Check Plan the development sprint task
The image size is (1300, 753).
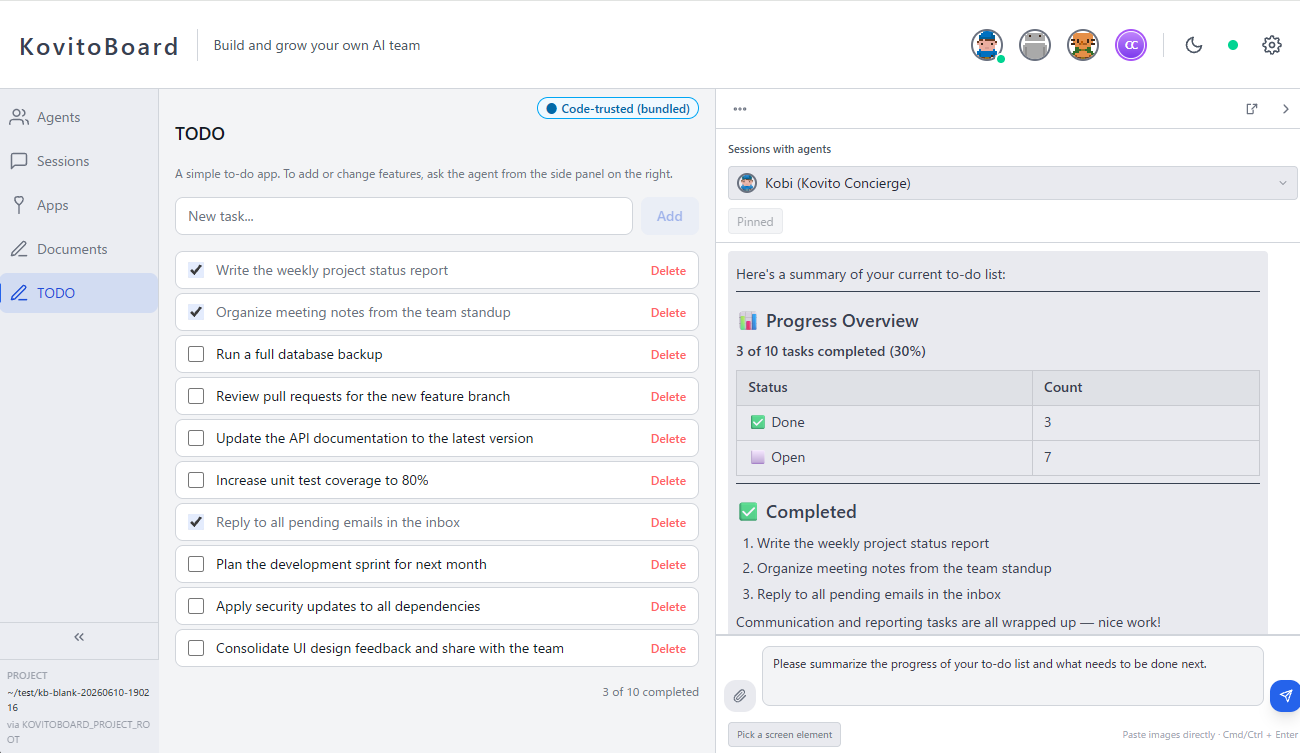196,564
